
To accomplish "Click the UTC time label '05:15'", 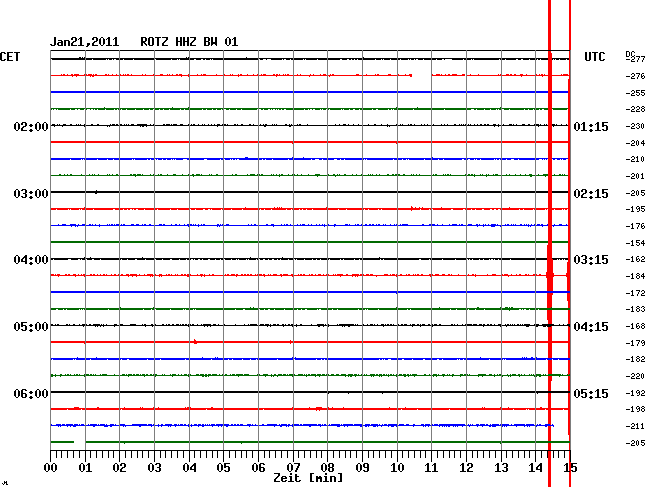I will (591, 393).
